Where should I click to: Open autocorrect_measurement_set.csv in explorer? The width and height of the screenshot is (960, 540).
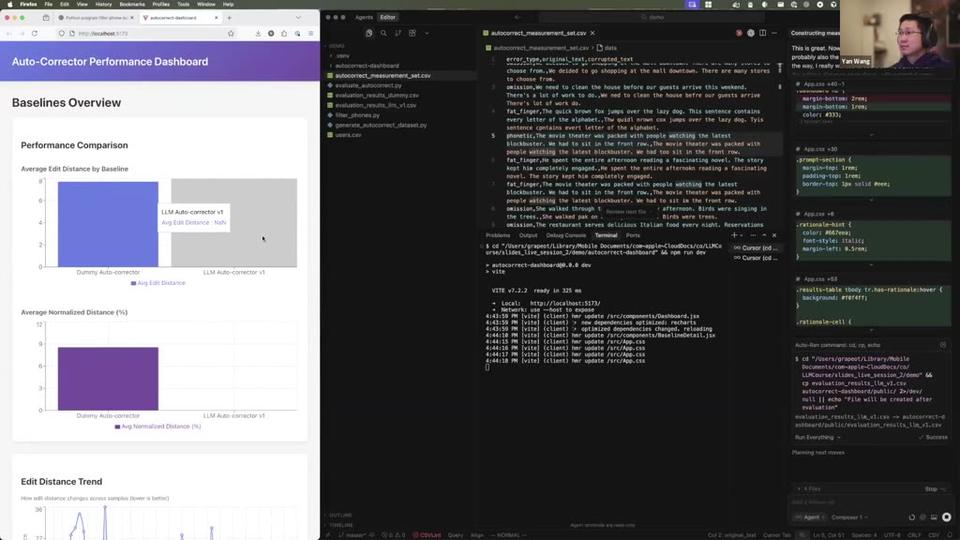[x=383, y=75]
